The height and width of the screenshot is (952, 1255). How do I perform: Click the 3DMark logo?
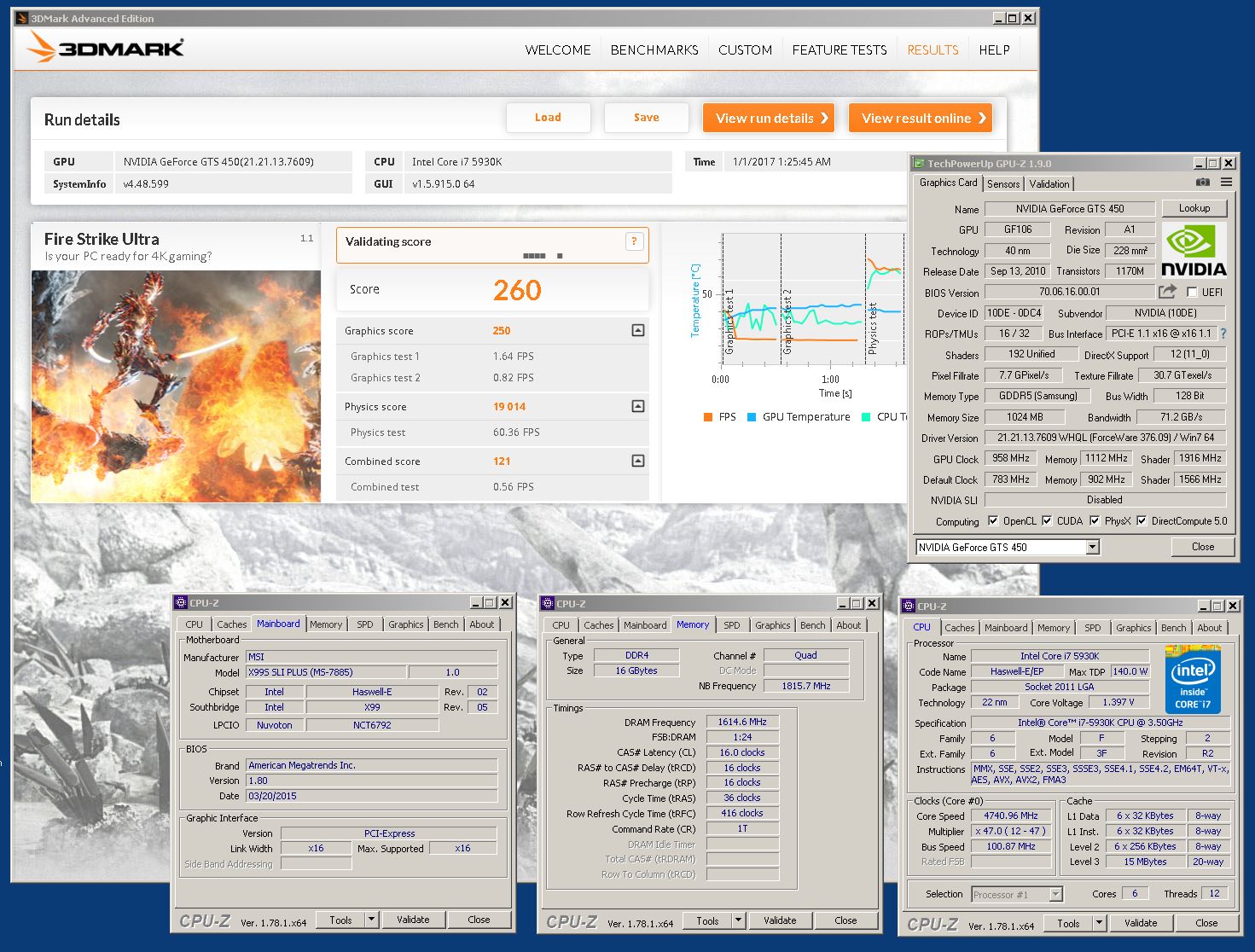(105, 48)
